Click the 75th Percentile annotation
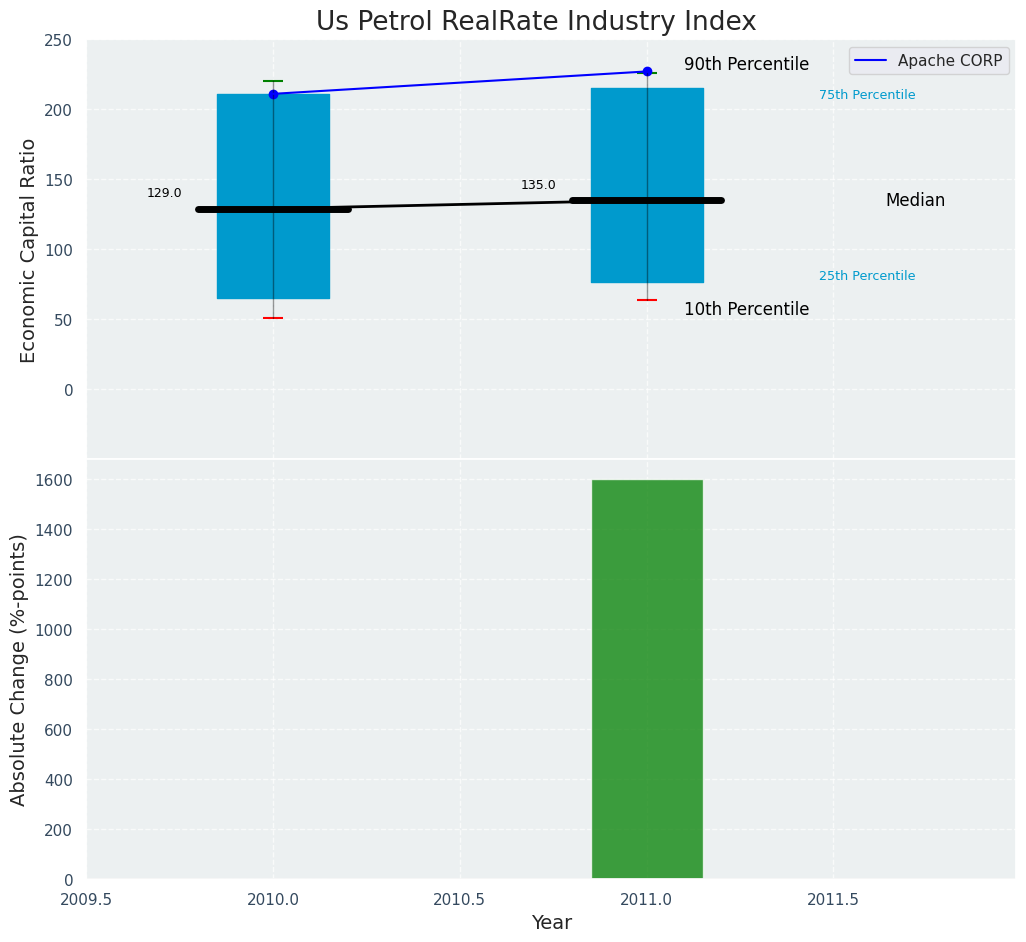The height and width of the screenshot is (942, 1026). click(866, 95)
